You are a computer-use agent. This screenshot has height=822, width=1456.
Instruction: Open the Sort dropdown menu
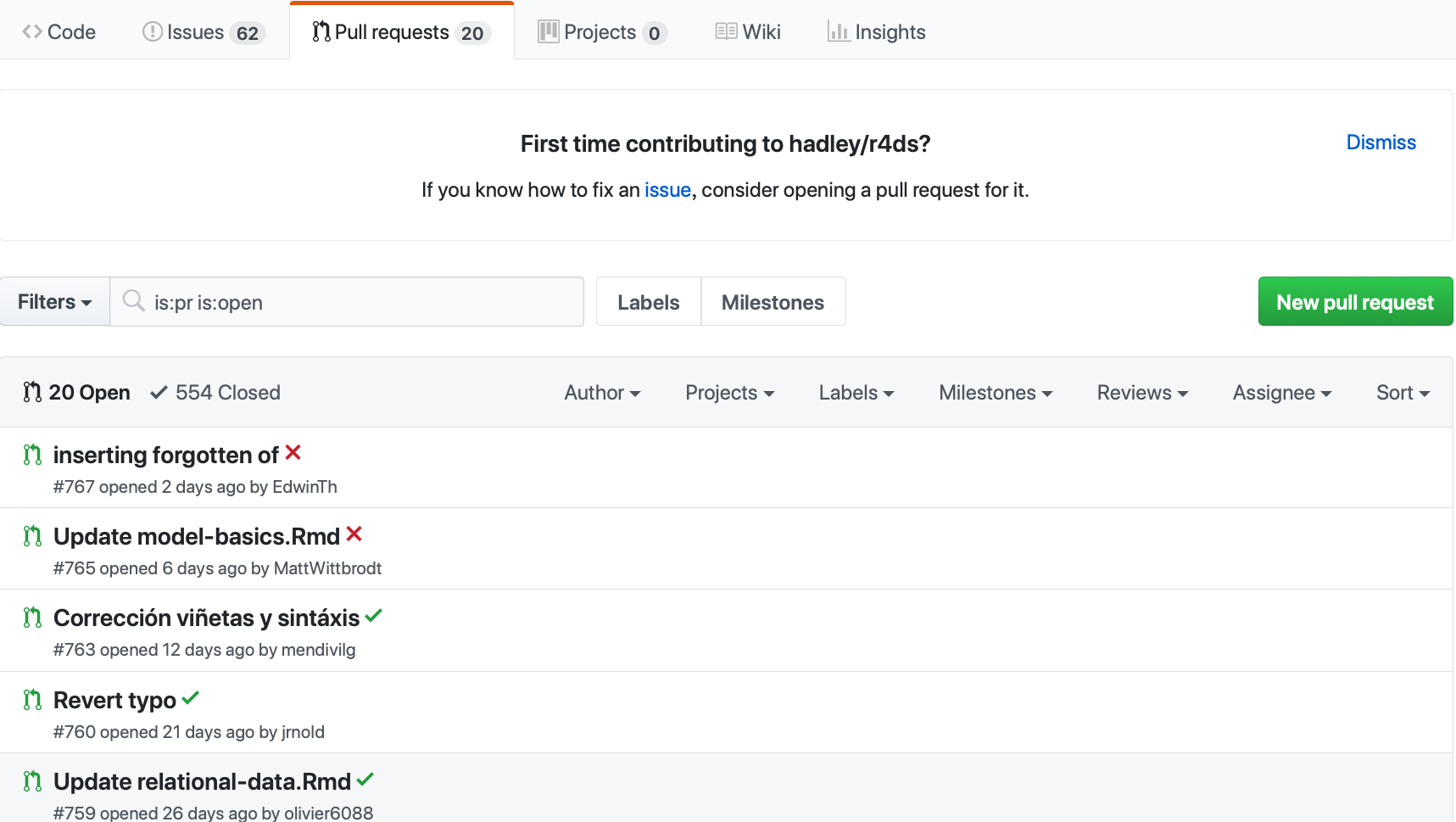(1403, 393)
